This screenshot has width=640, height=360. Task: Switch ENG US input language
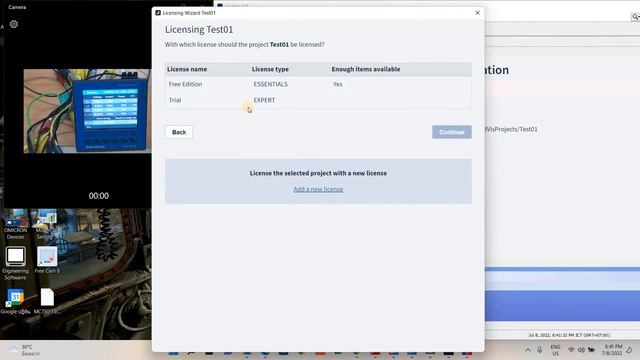click(556, 350)
